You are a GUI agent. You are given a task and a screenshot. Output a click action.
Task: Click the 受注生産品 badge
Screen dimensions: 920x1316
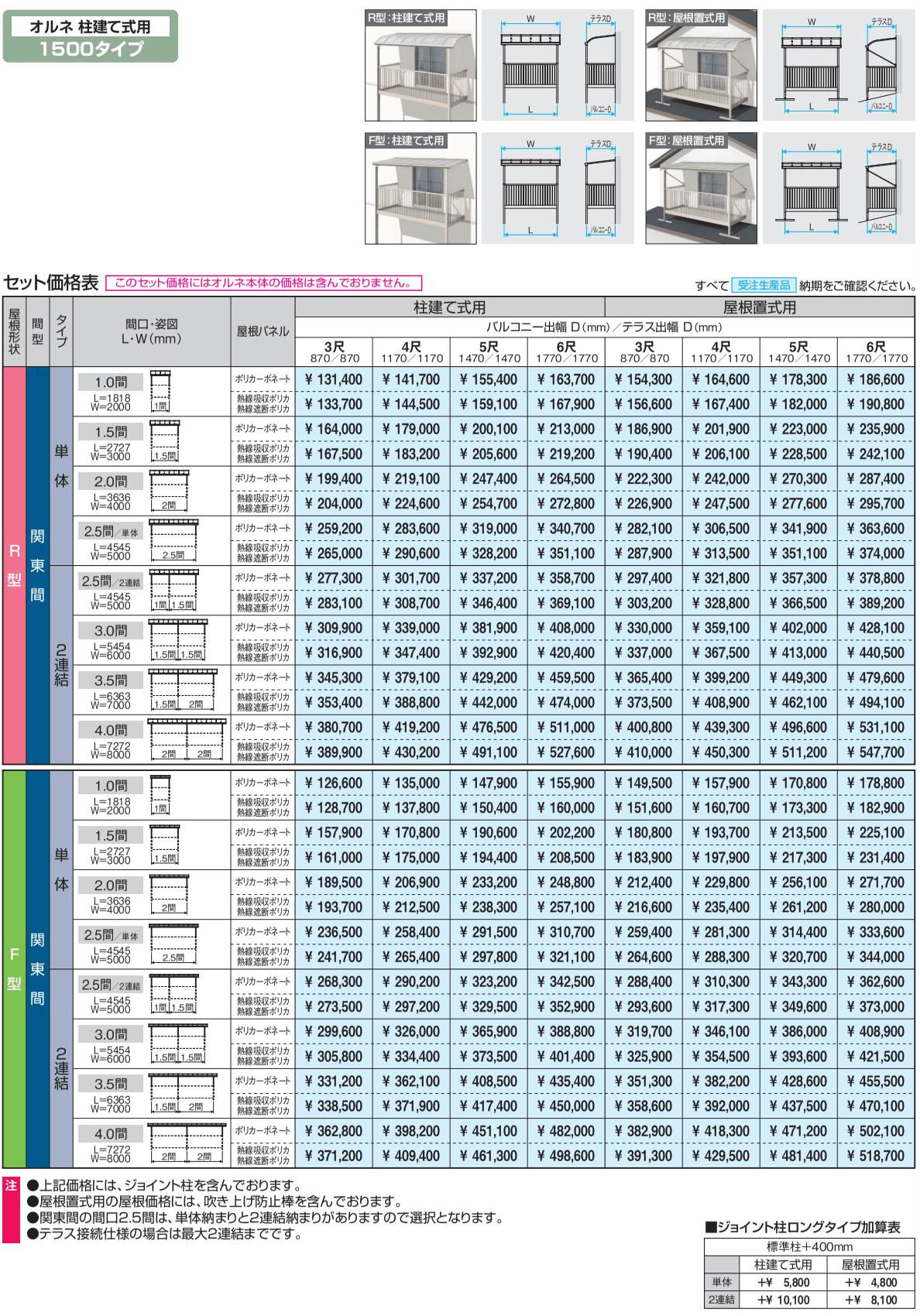coord(764,285)
